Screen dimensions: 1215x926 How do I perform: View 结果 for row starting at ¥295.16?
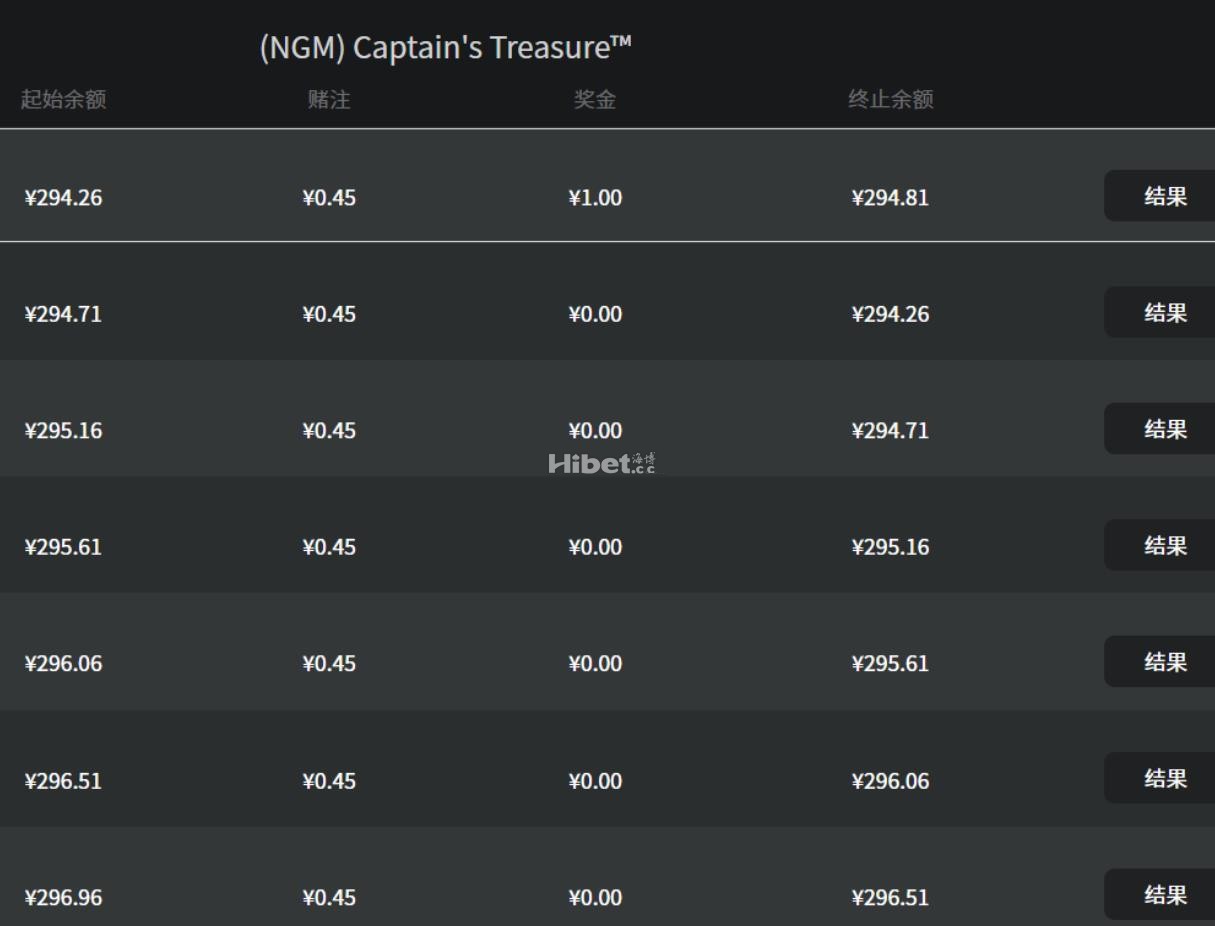pos(1164,429)
